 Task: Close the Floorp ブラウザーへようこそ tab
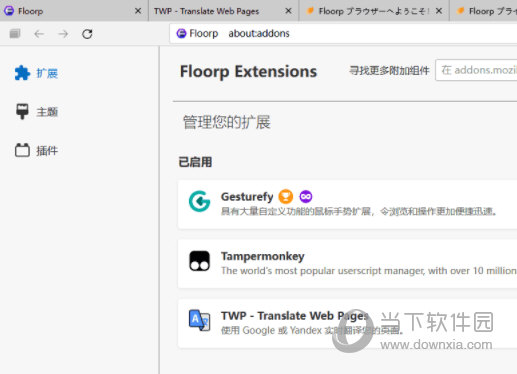tap(439, 11)
